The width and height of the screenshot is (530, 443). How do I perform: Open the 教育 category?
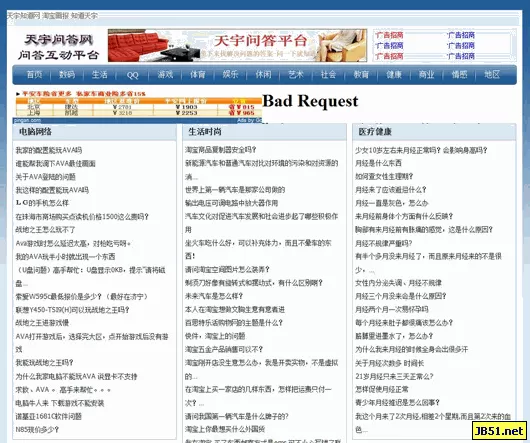(361, 74)
